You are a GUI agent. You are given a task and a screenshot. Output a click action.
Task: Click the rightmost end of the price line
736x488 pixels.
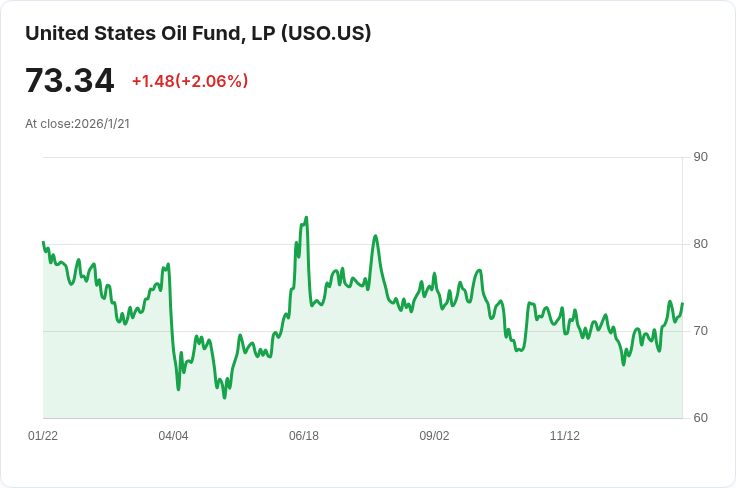tap(682, 303)
